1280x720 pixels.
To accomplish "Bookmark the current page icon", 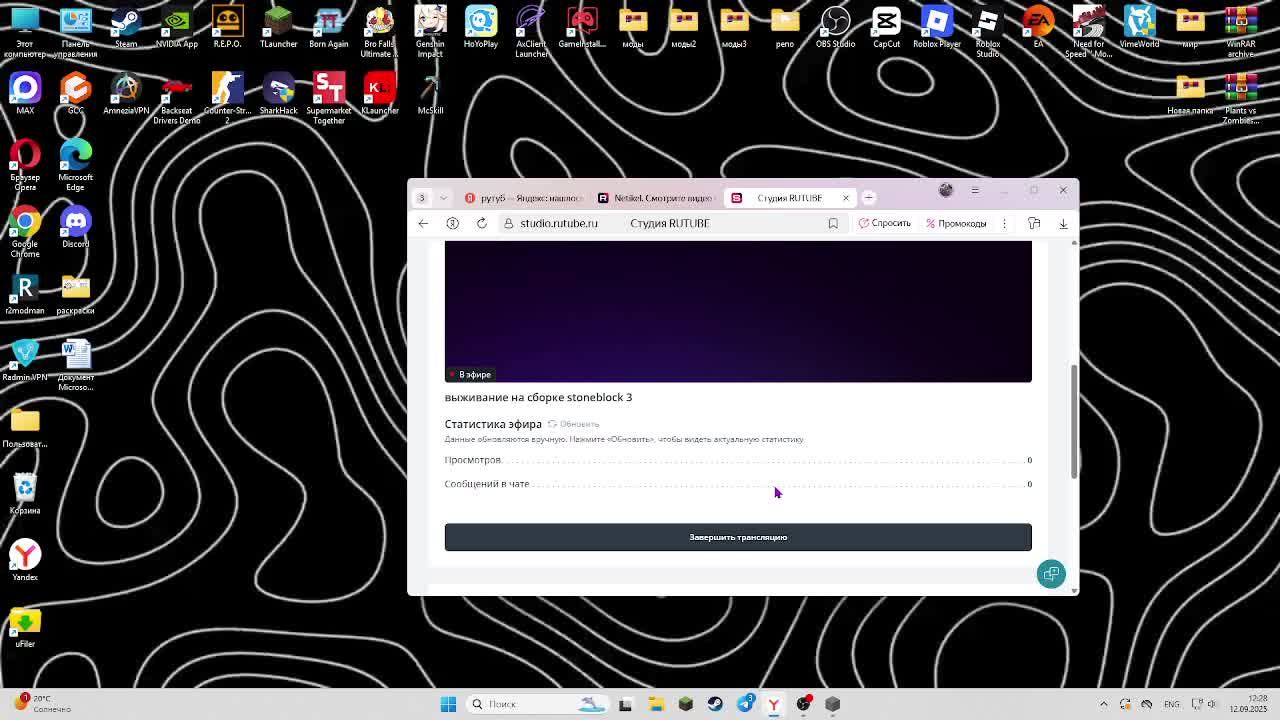I will pyautogui.click(x=832, y=223).
